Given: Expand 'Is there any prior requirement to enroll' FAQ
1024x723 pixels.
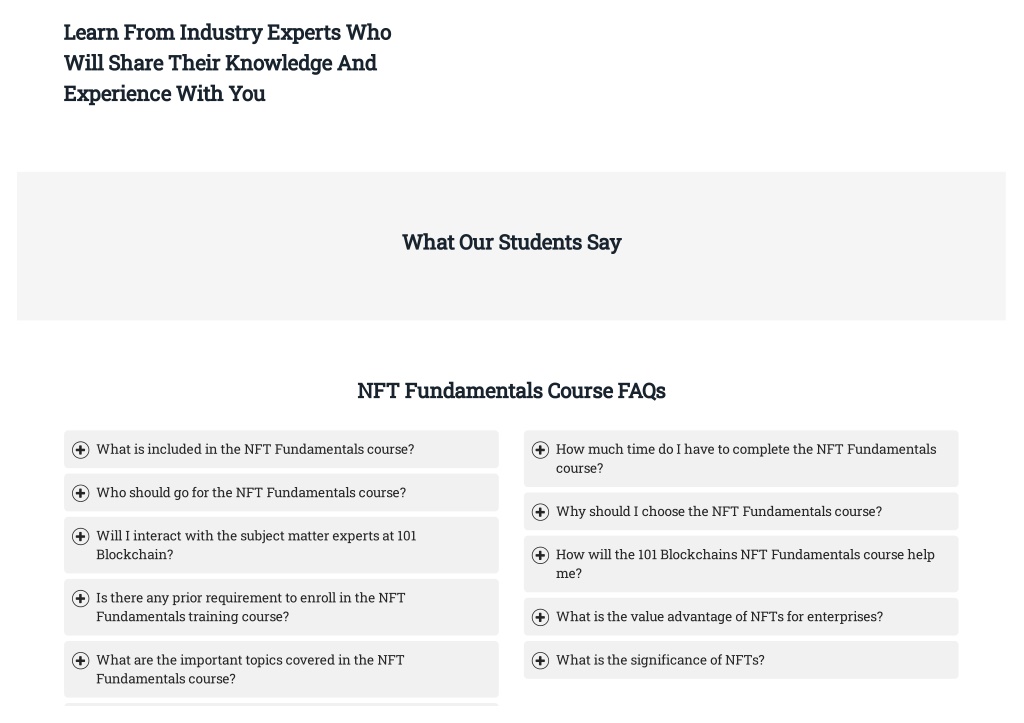Looking at the screenshot, I should [x=281, y=607].
